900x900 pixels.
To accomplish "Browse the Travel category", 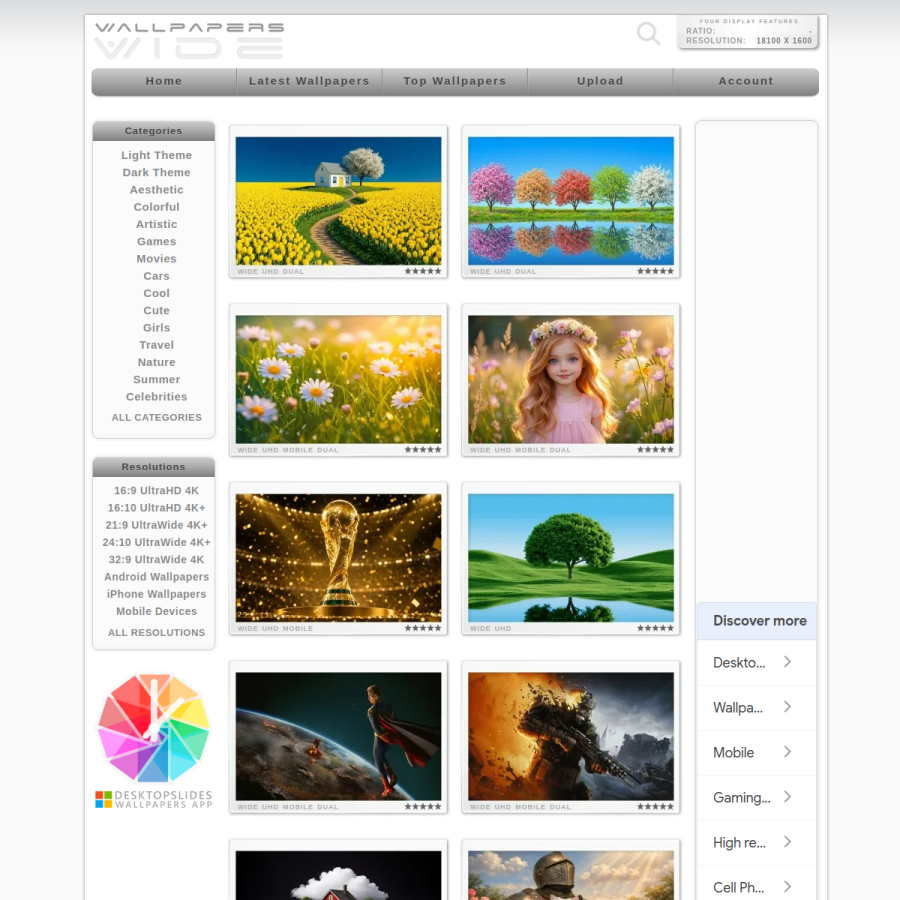I will coord(156,345).
